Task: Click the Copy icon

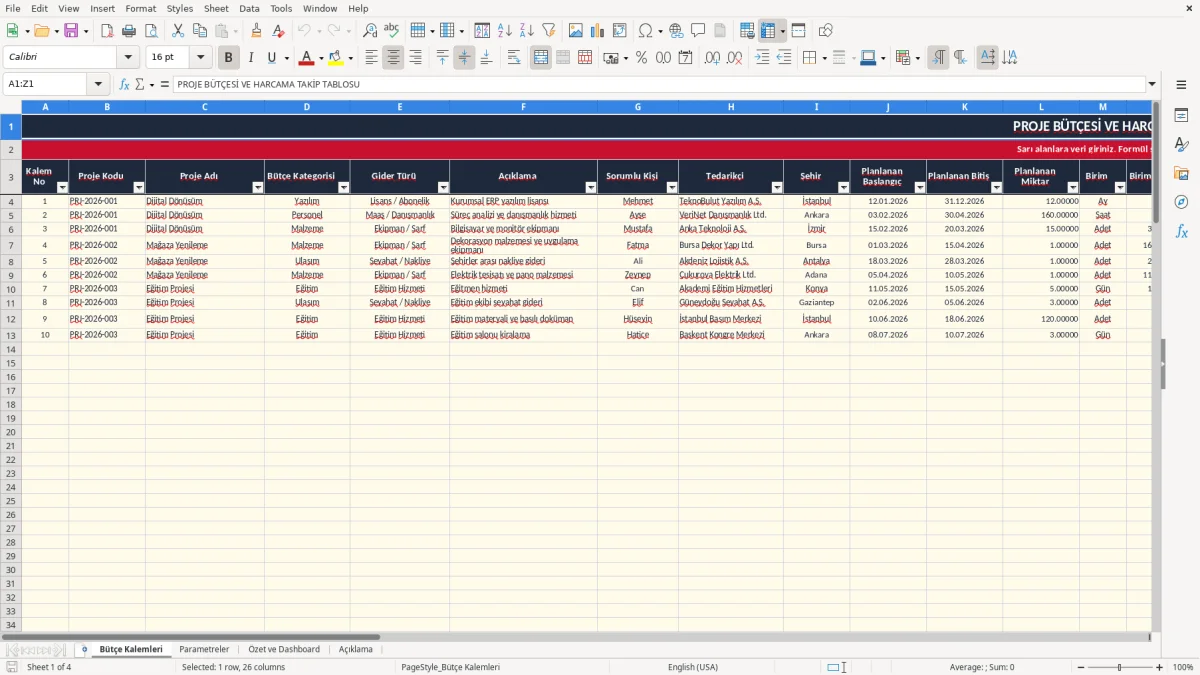Action: [200, 31]
